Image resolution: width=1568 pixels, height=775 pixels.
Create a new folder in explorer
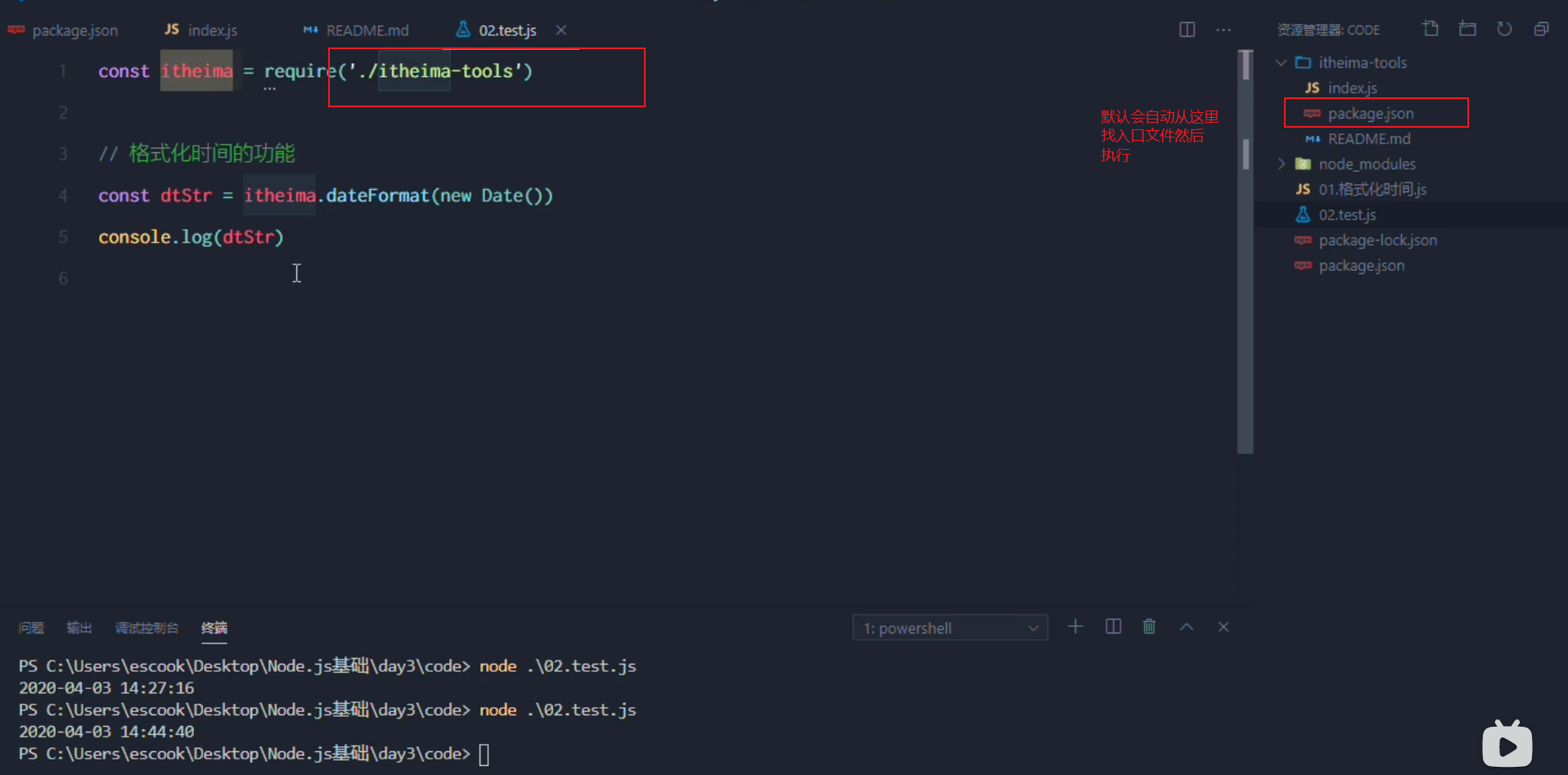(x=1467, y=29)
